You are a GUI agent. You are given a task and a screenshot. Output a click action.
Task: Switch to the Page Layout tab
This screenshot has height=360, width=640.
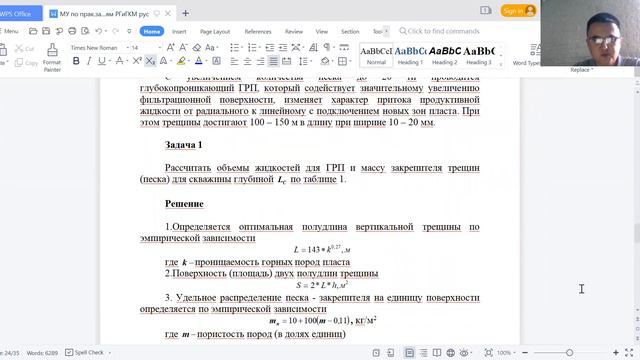click(x=215, y=31)
